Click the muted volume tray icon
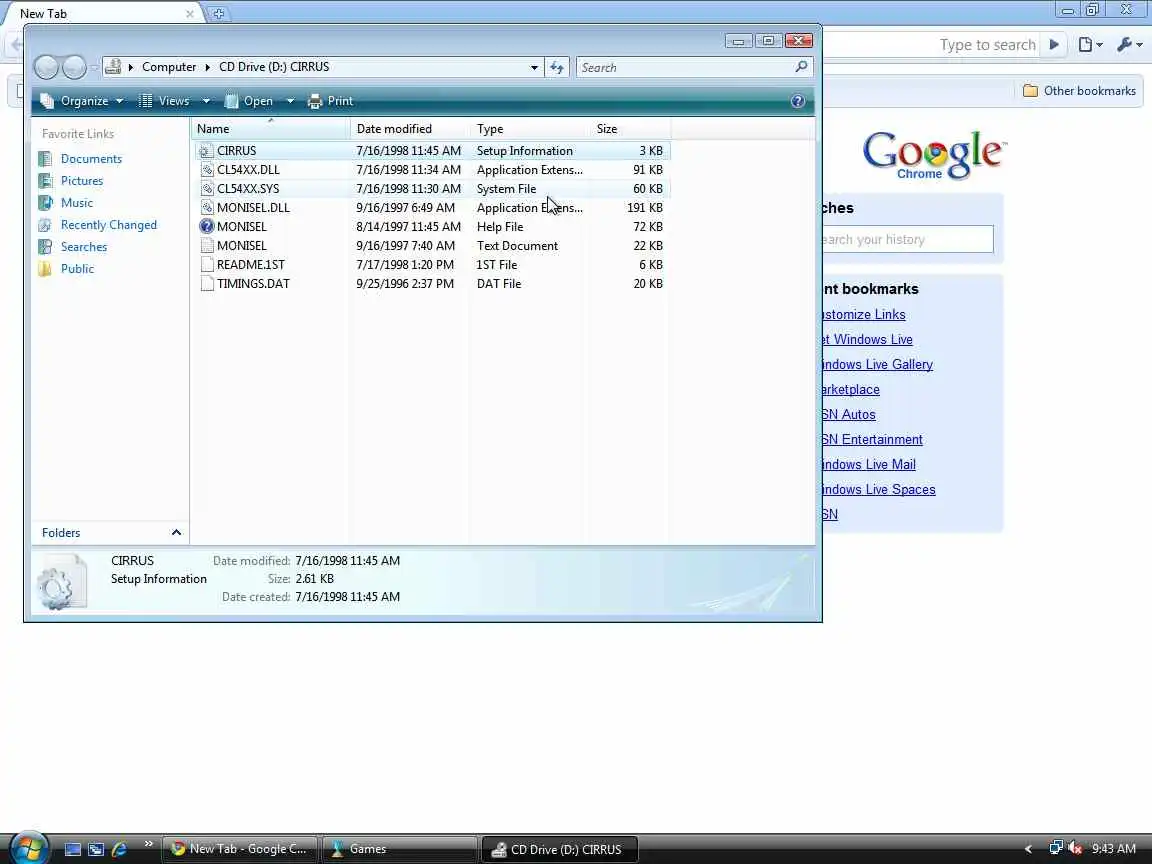 [x=1075, y=849]
